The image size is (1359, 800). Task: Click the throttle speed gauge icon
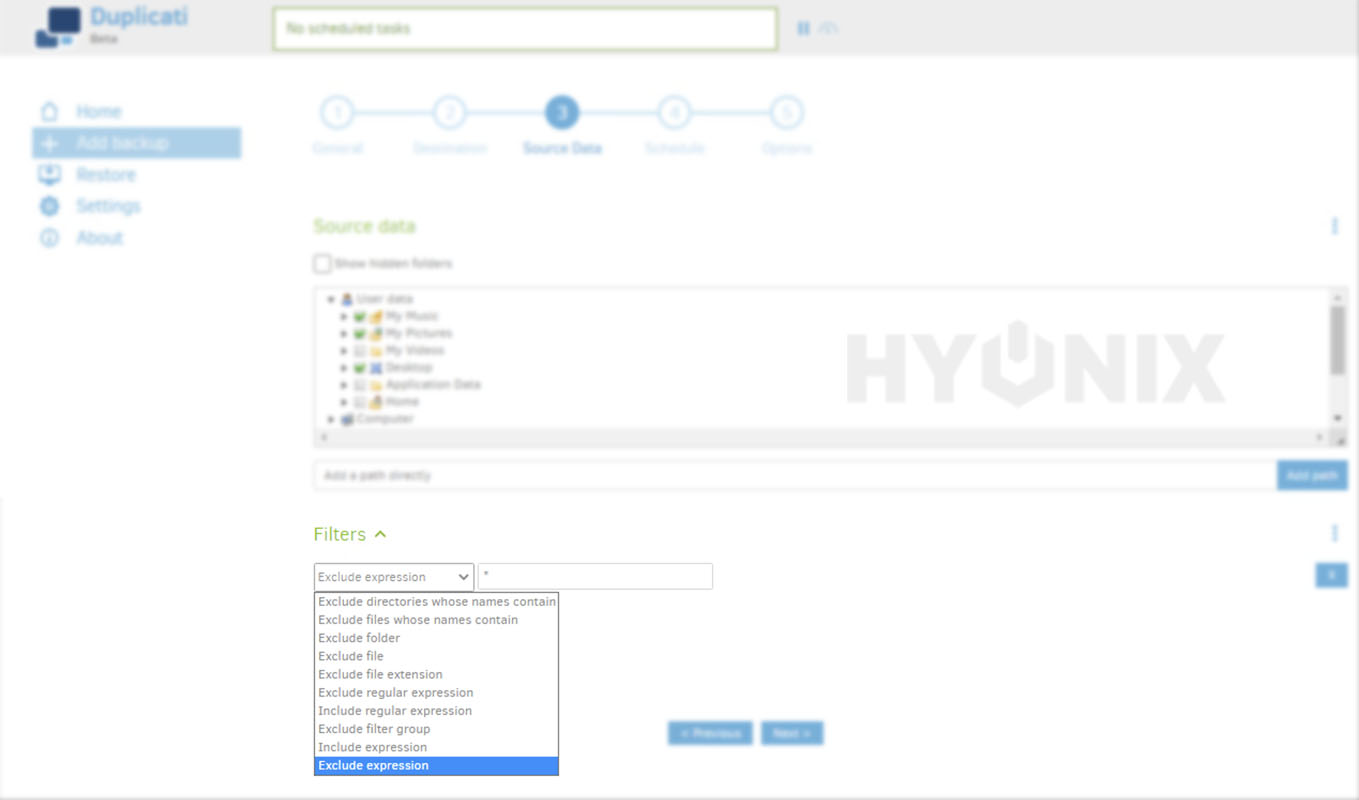[x=828, y=29]
